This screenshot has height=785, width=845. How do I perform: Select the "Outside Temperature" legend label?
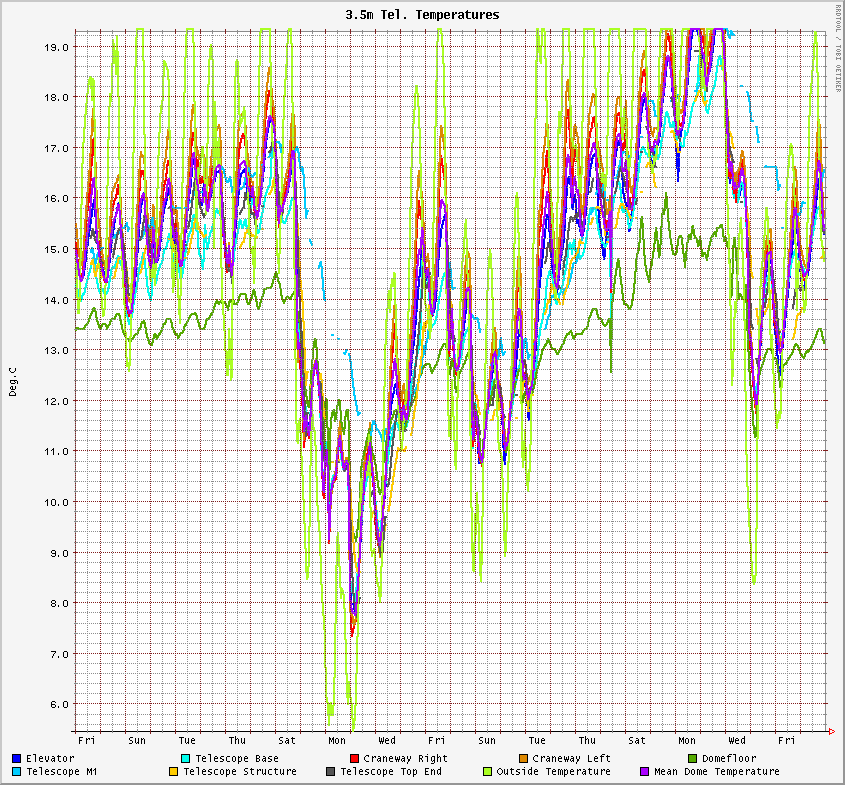553,771
